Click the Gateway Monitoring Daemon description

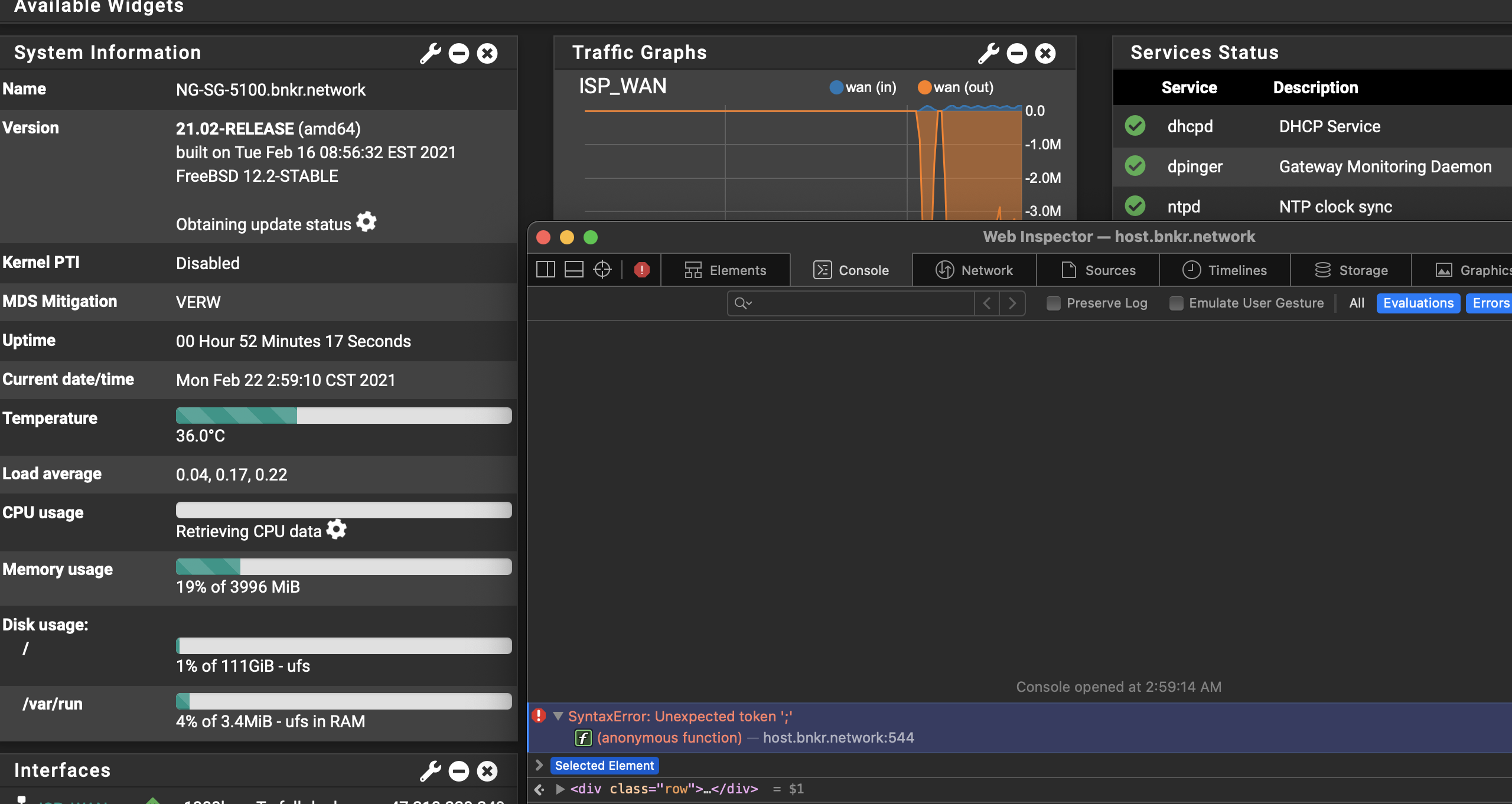point(1385,166)
